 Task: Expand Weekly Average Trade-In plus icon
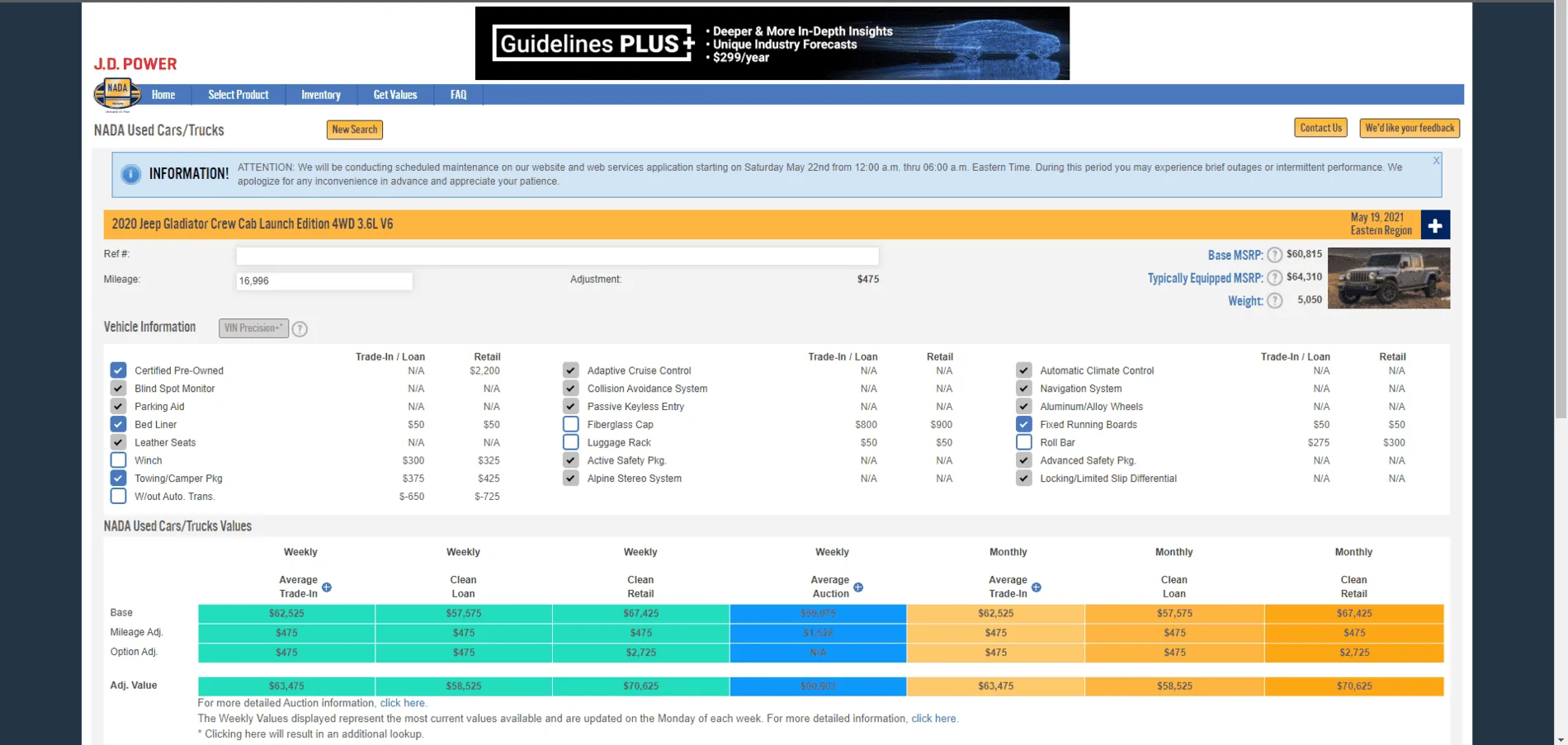pos(327,587)
